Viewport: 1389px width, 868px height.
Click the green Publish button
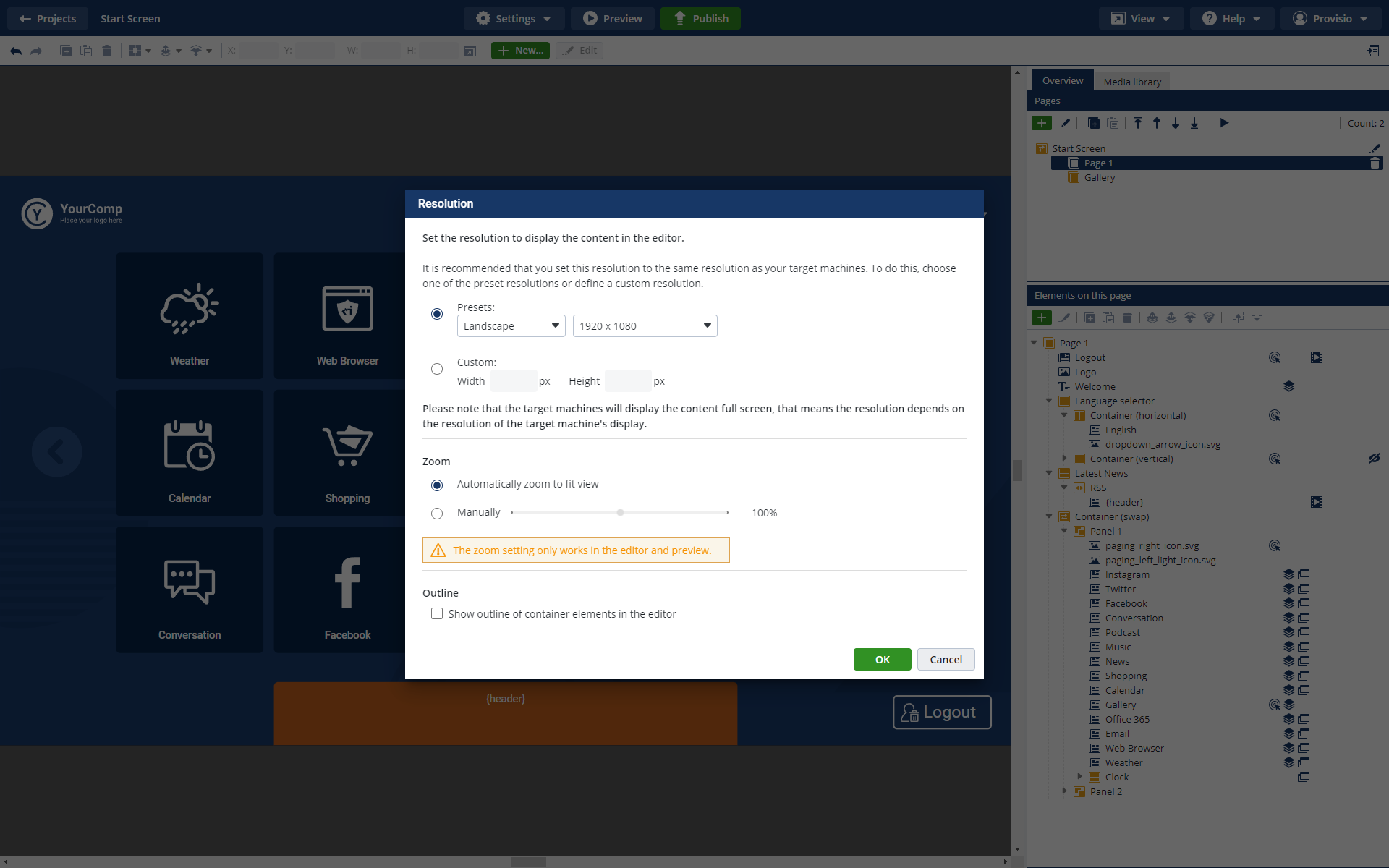tap(700, 18)
